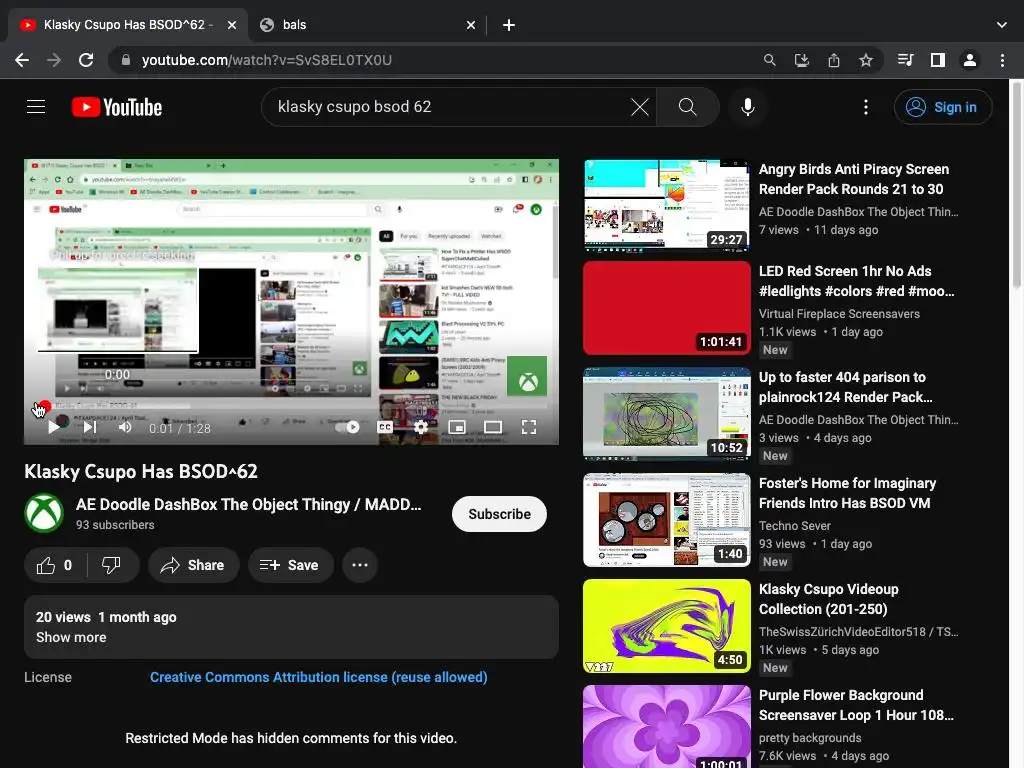The width and height of the screenshot is (1024, 768).
Task: Dislike the video with thumbs down
Action: click(112, 565)
